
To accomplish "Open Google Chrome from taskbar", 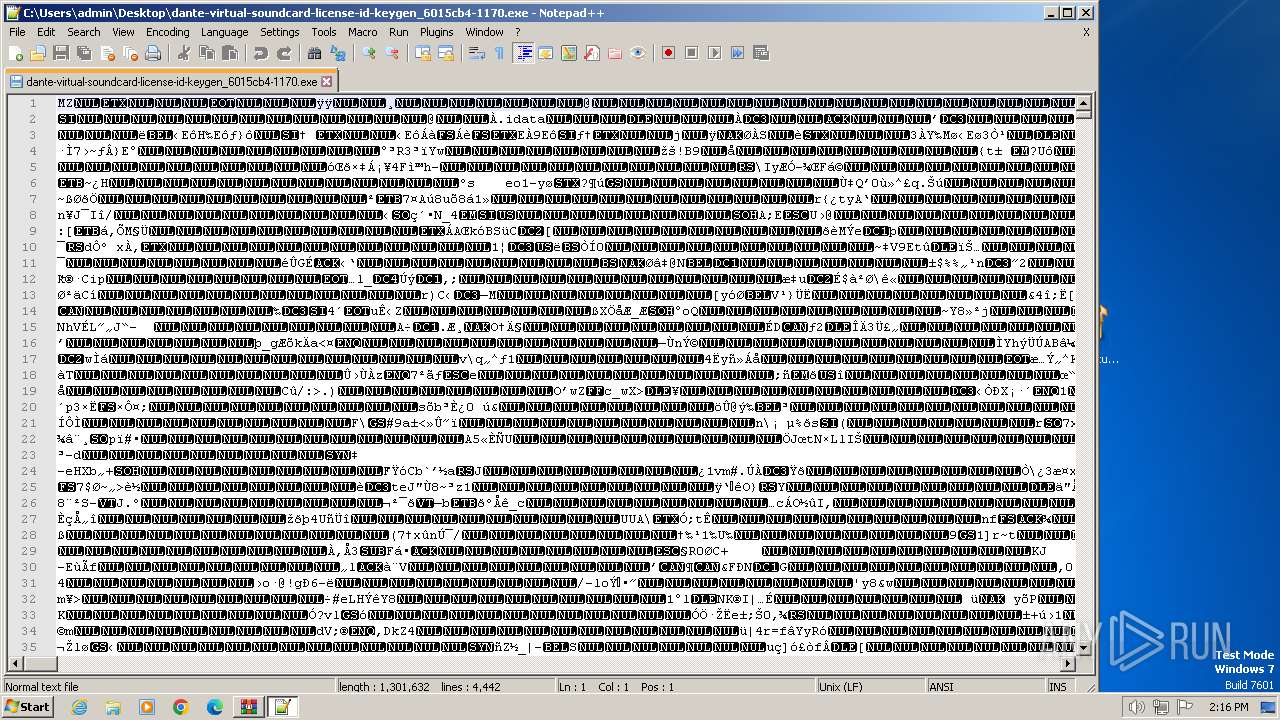I will click(181, 707).
